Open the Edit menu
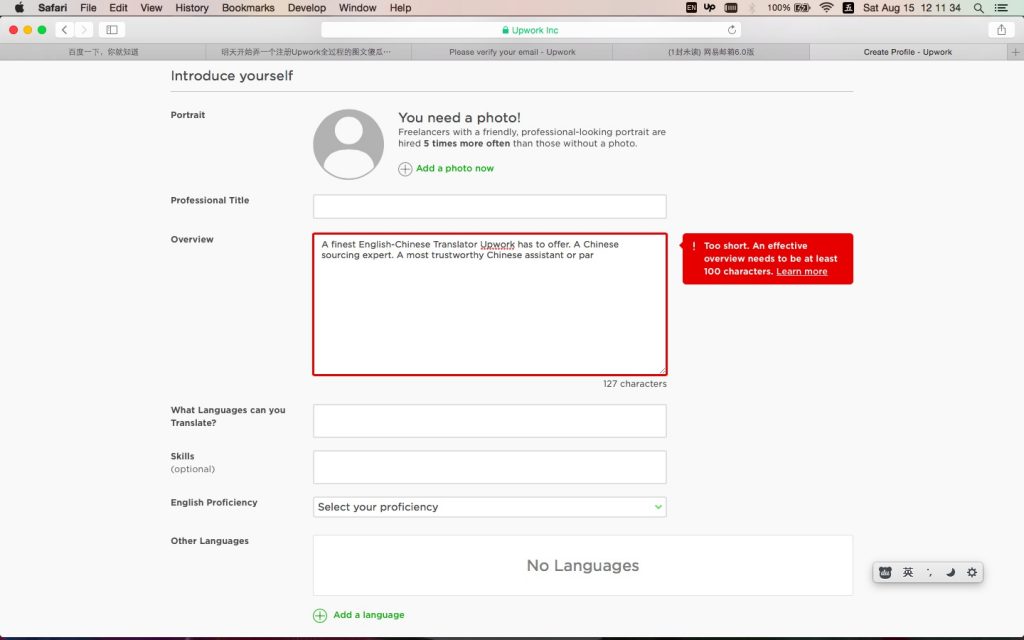This screenshot has height=640, width=1024. point(118,8)
